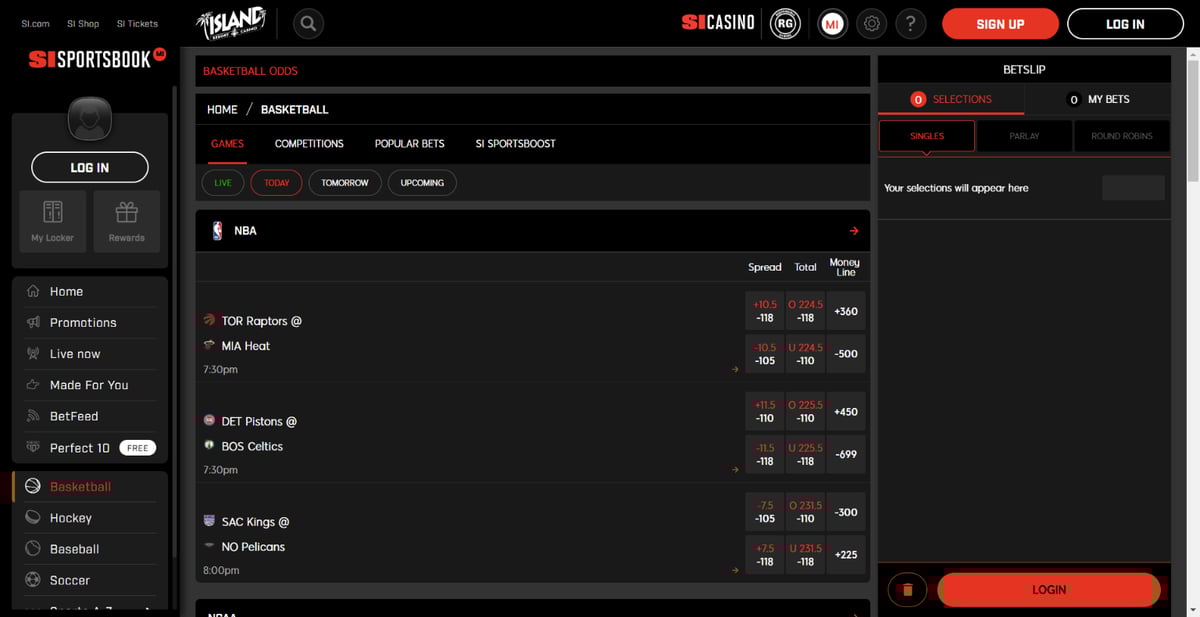This screenshot has width=1200, height=617.
Task: Click the betslip Login button
Action: click(1049, 590)
